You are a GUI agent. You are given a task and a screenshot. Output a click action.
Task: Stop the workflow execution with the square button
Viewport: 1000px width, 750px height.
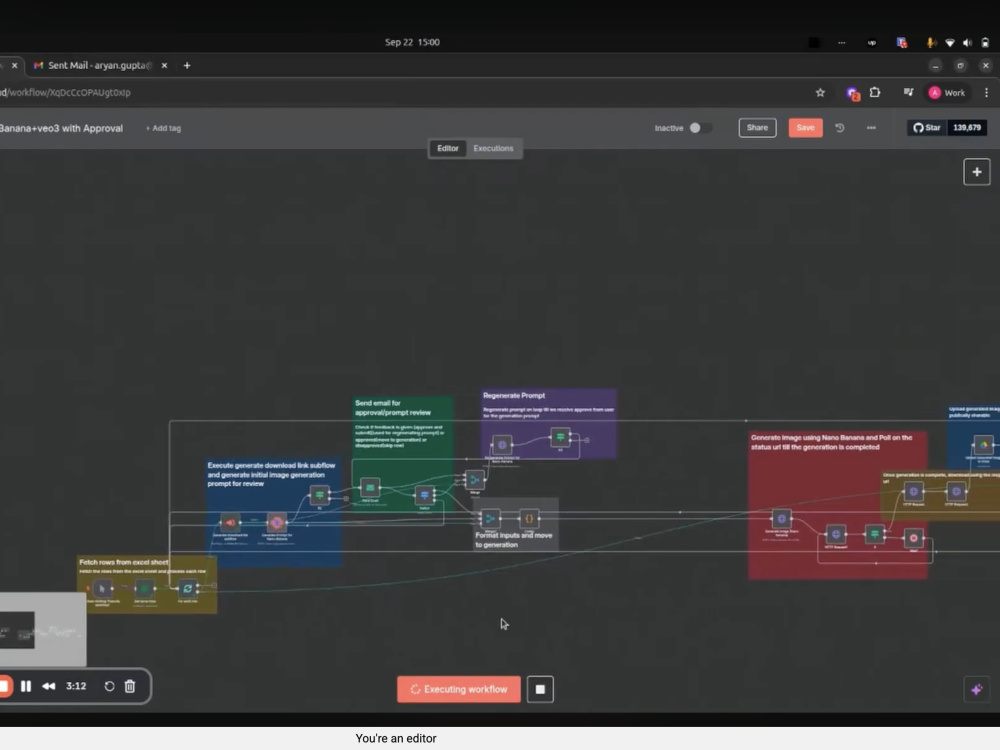[540, 689]
